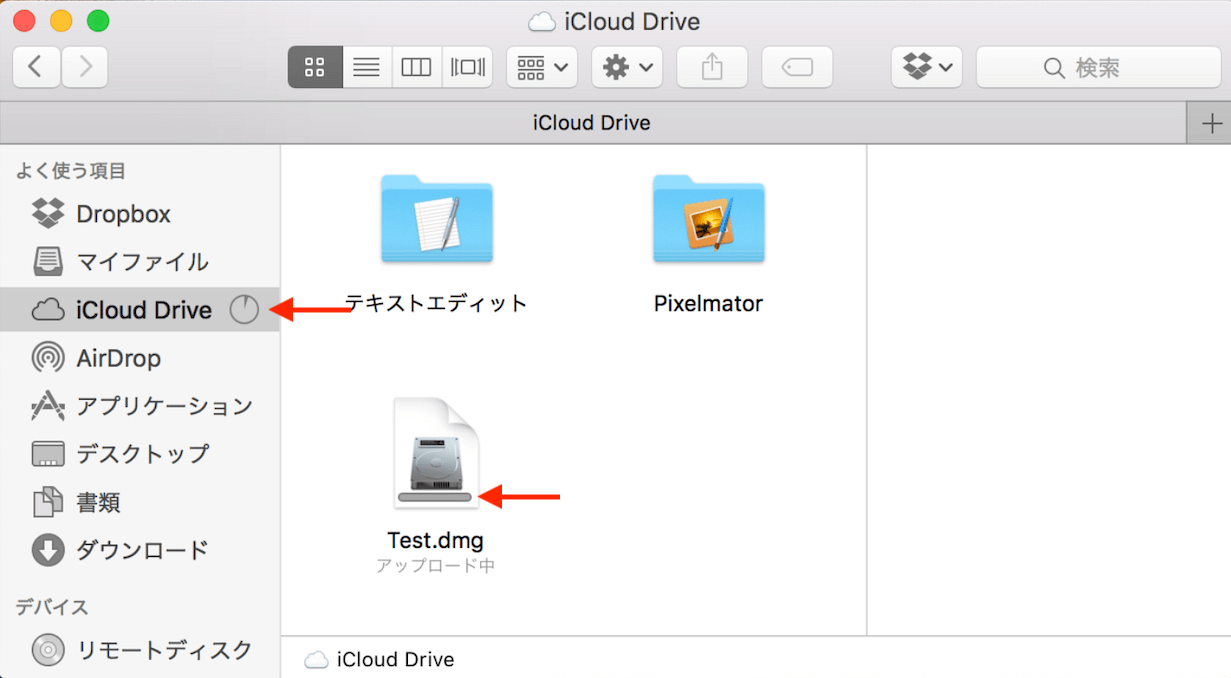Open ダウンロード in the sidebar

coord(140,550)
